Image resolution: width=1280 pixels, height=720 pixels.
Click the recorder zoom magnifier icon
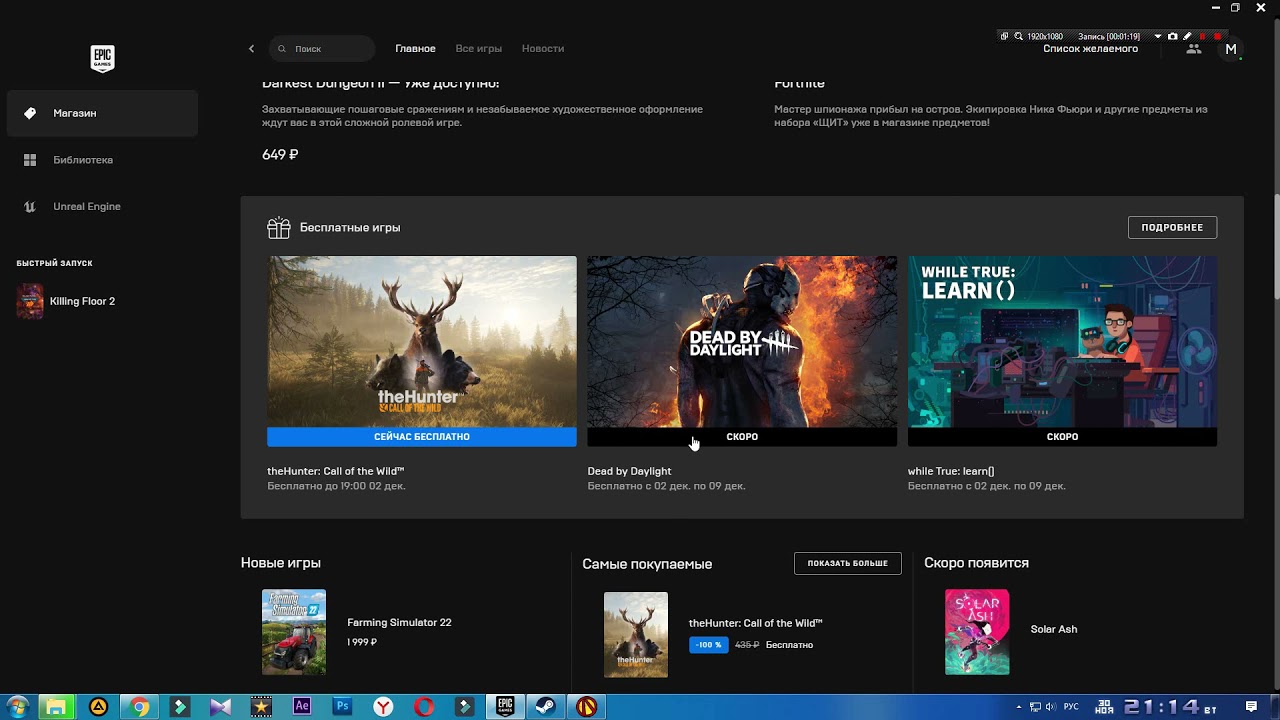pyautogui.click(x=1019, y=36)
